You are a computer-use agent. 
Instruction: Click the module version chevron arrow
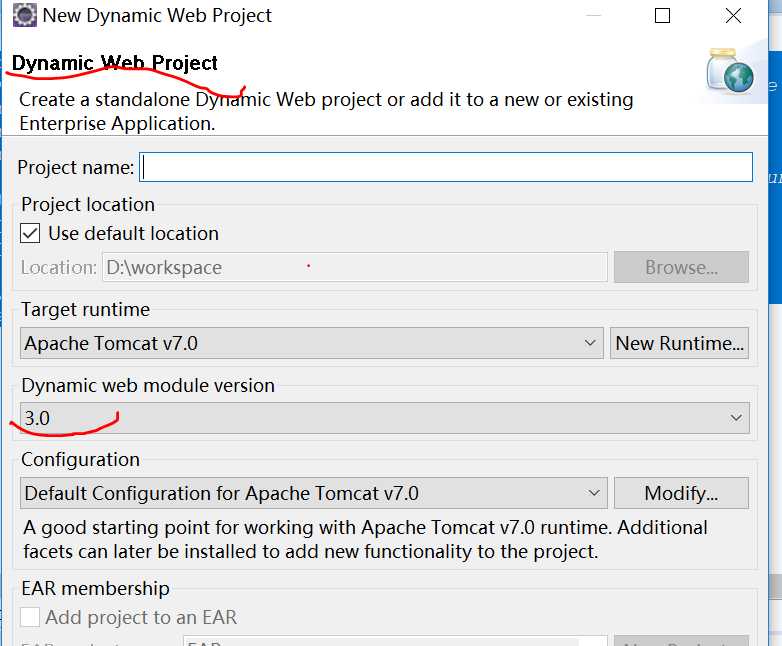click(736, 418)
